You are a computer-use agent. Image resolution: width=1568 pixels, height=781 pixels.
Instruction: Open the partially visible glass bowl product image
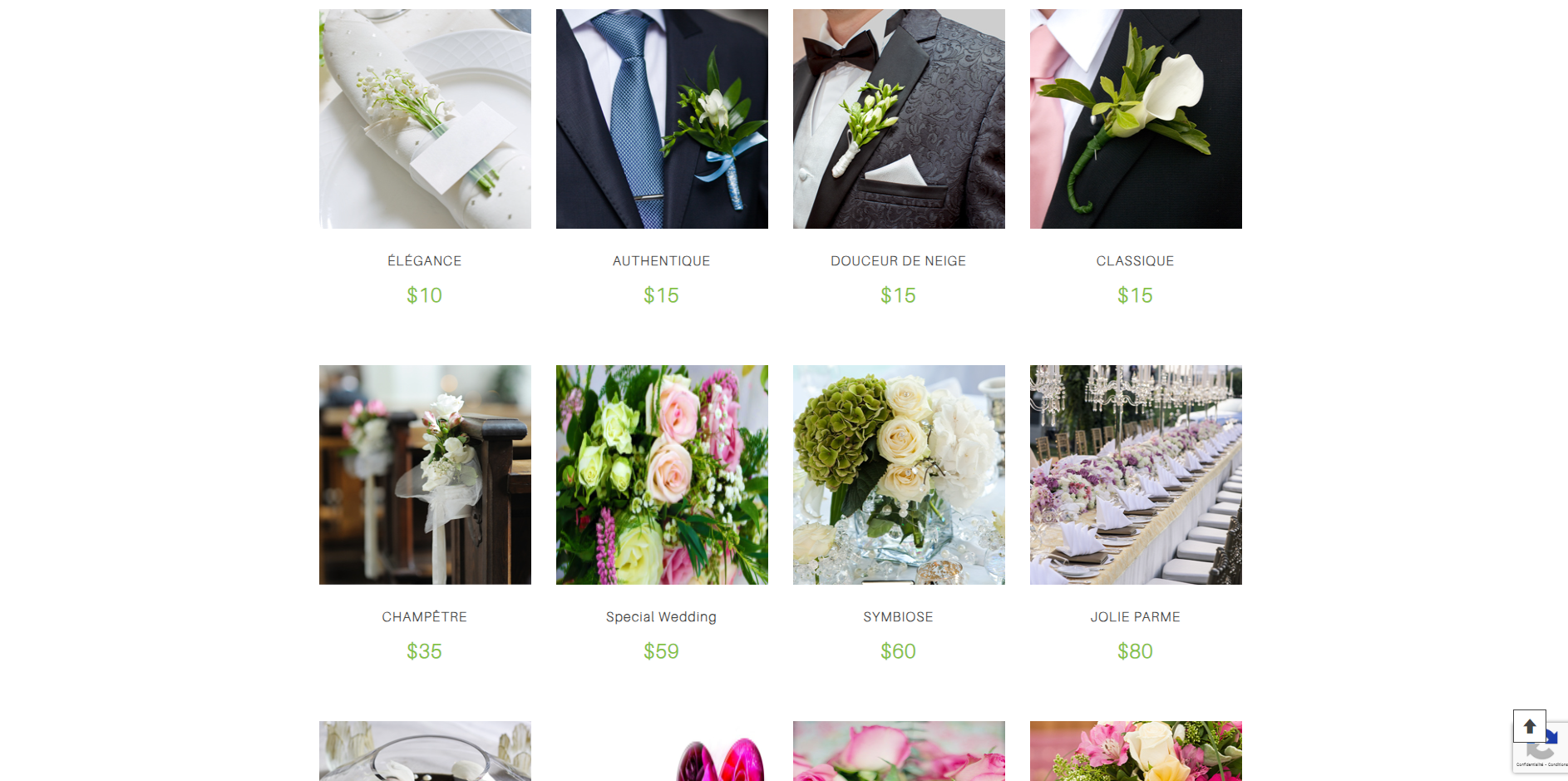tap(425, 751)
